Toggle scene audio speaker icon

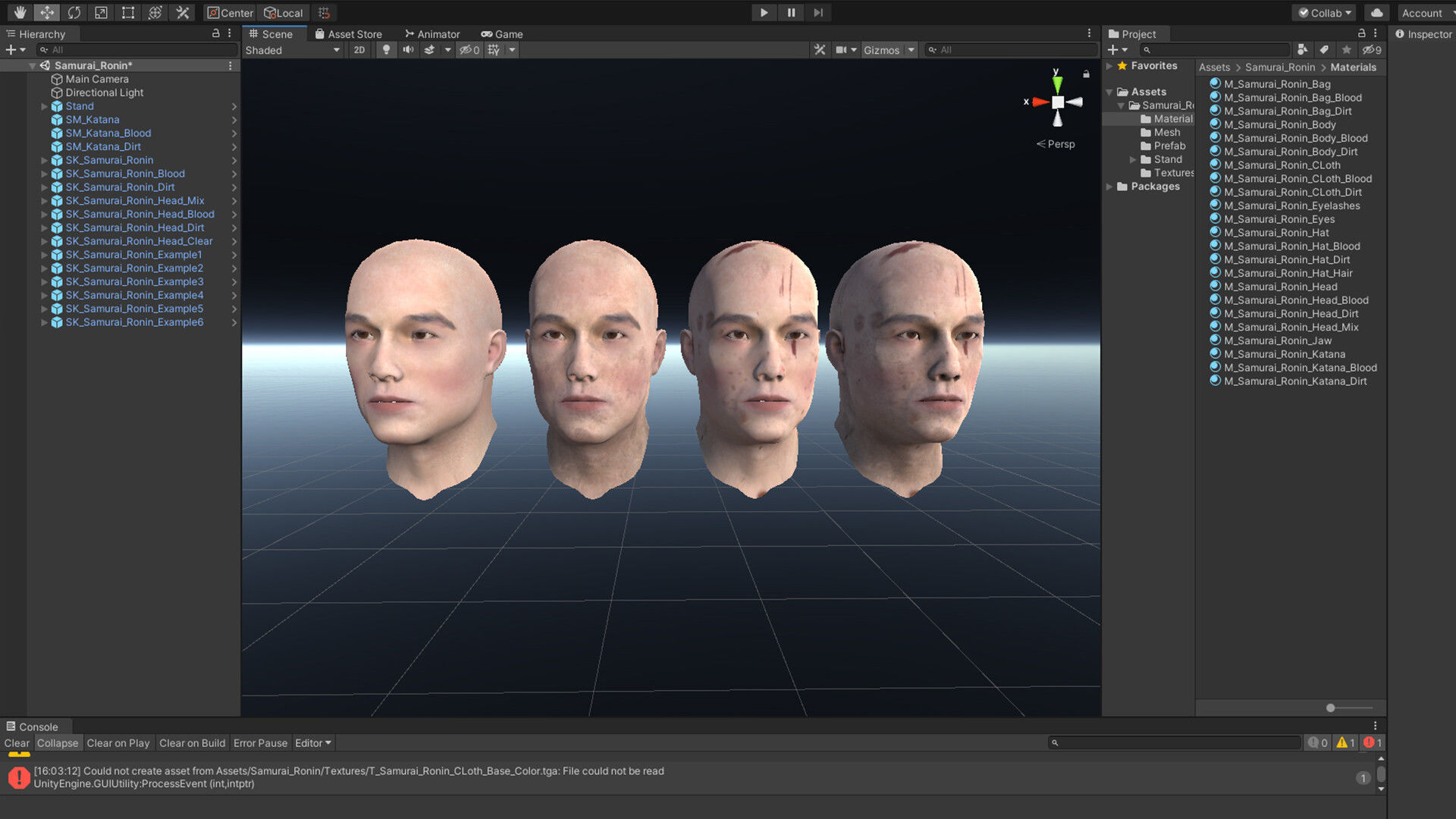[408, 50]
